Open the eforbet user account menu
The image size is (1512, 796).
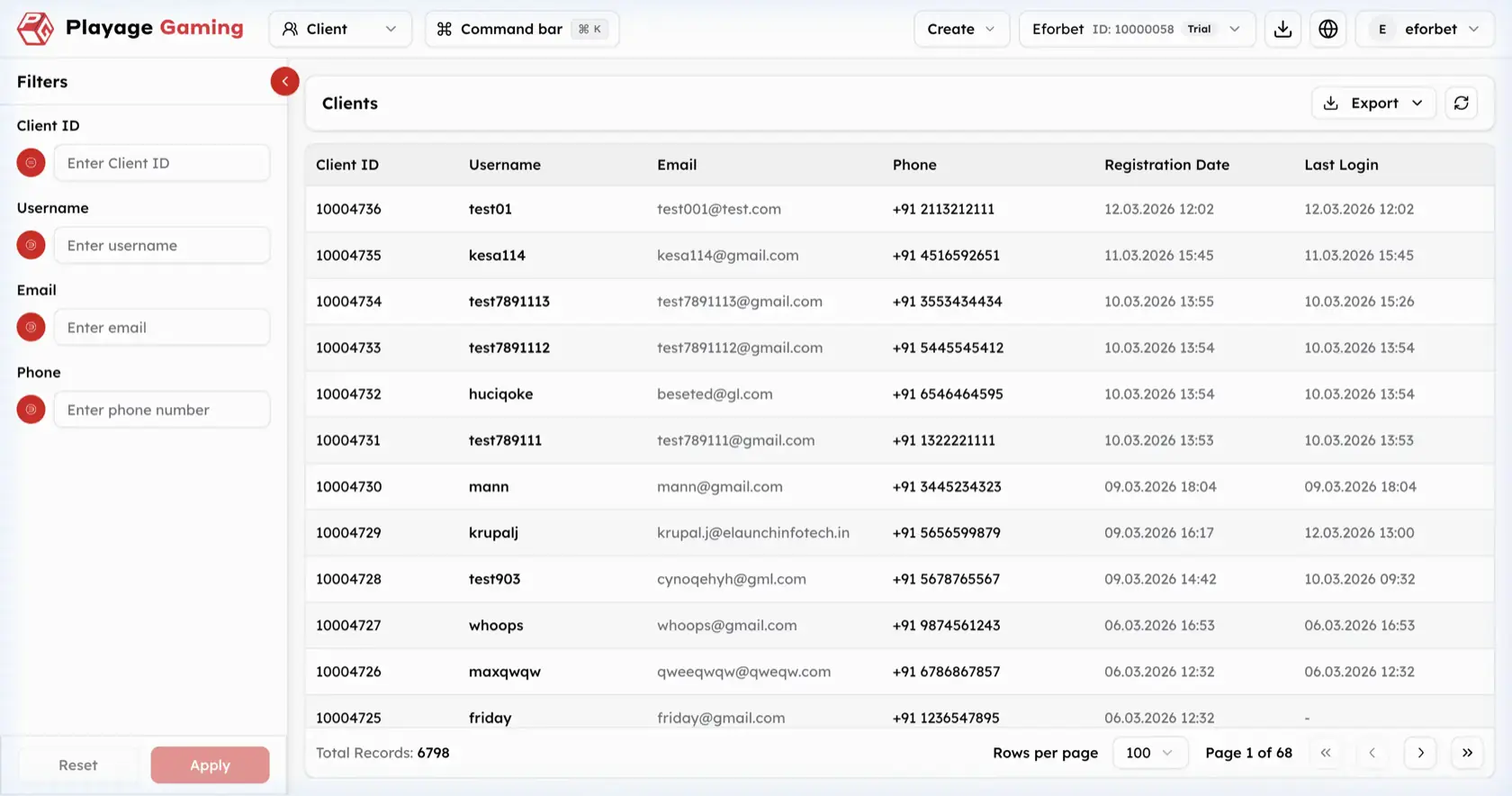[x=1425, y=29]
